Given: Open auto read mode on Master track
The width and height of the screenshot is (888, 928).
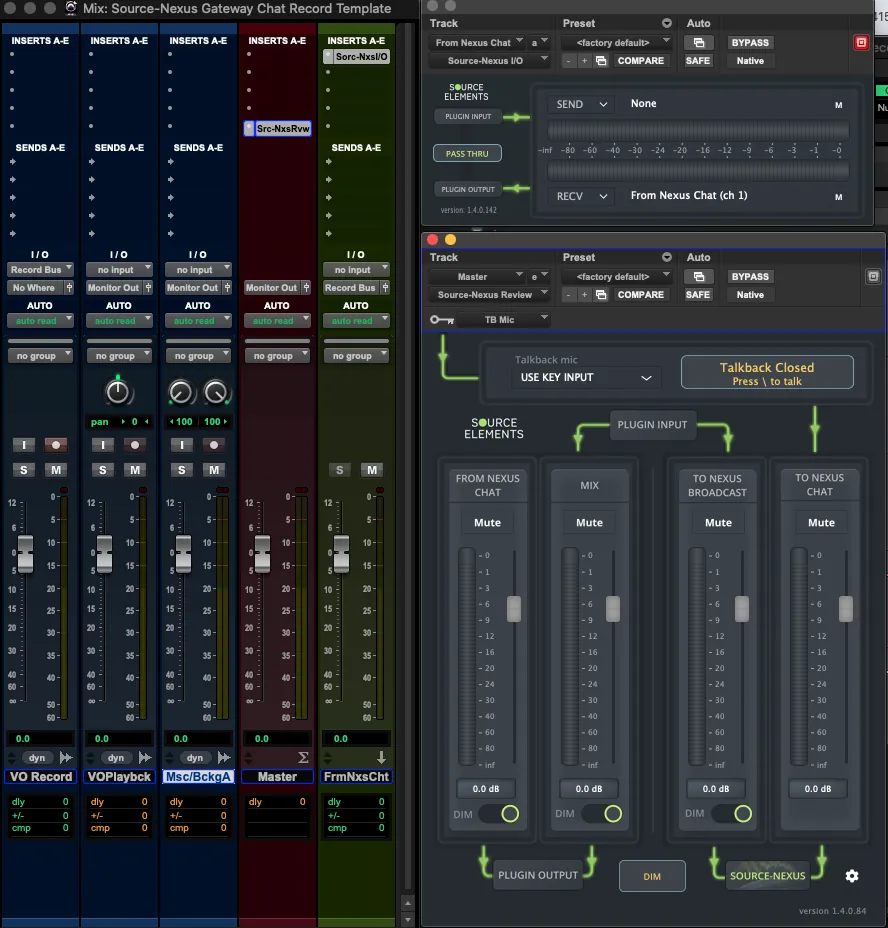Looking at the screenshot, I should [x=277, y=321].
